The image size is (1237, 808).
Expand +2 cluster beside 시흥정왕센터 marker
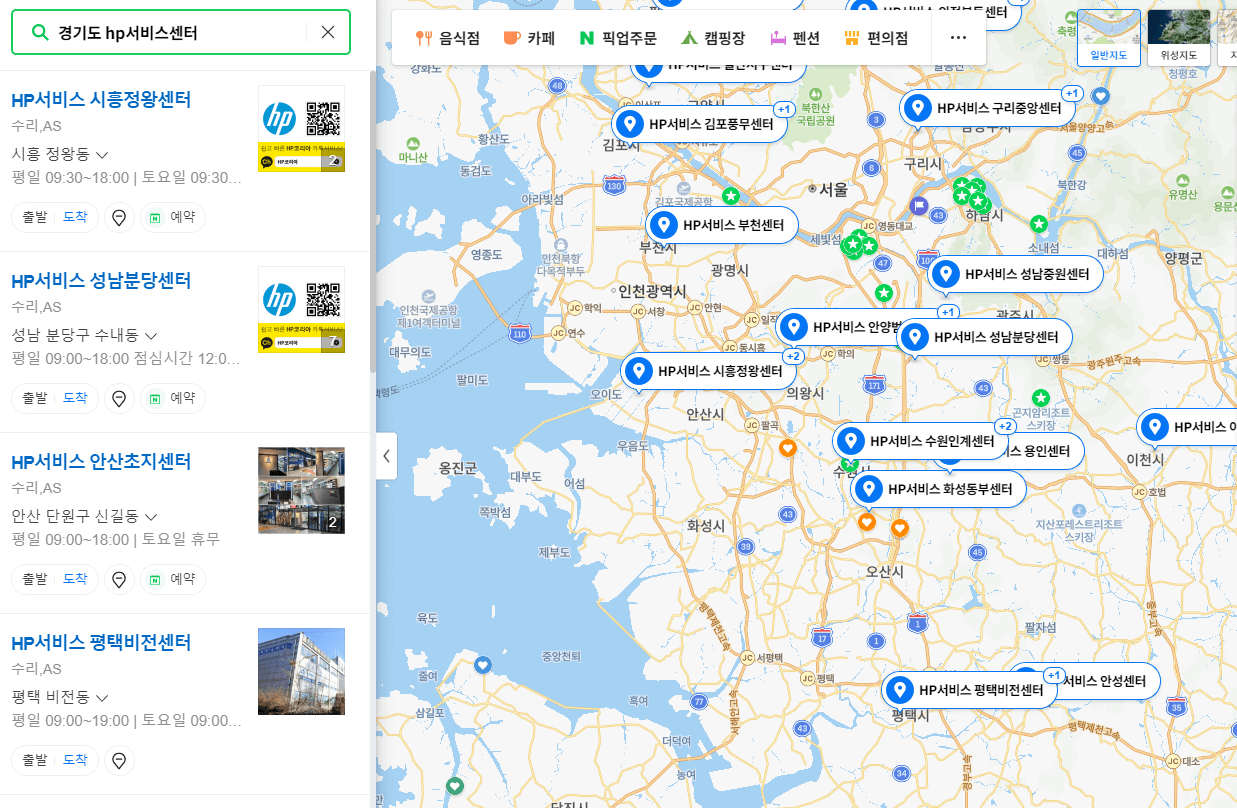coord(794,355)
